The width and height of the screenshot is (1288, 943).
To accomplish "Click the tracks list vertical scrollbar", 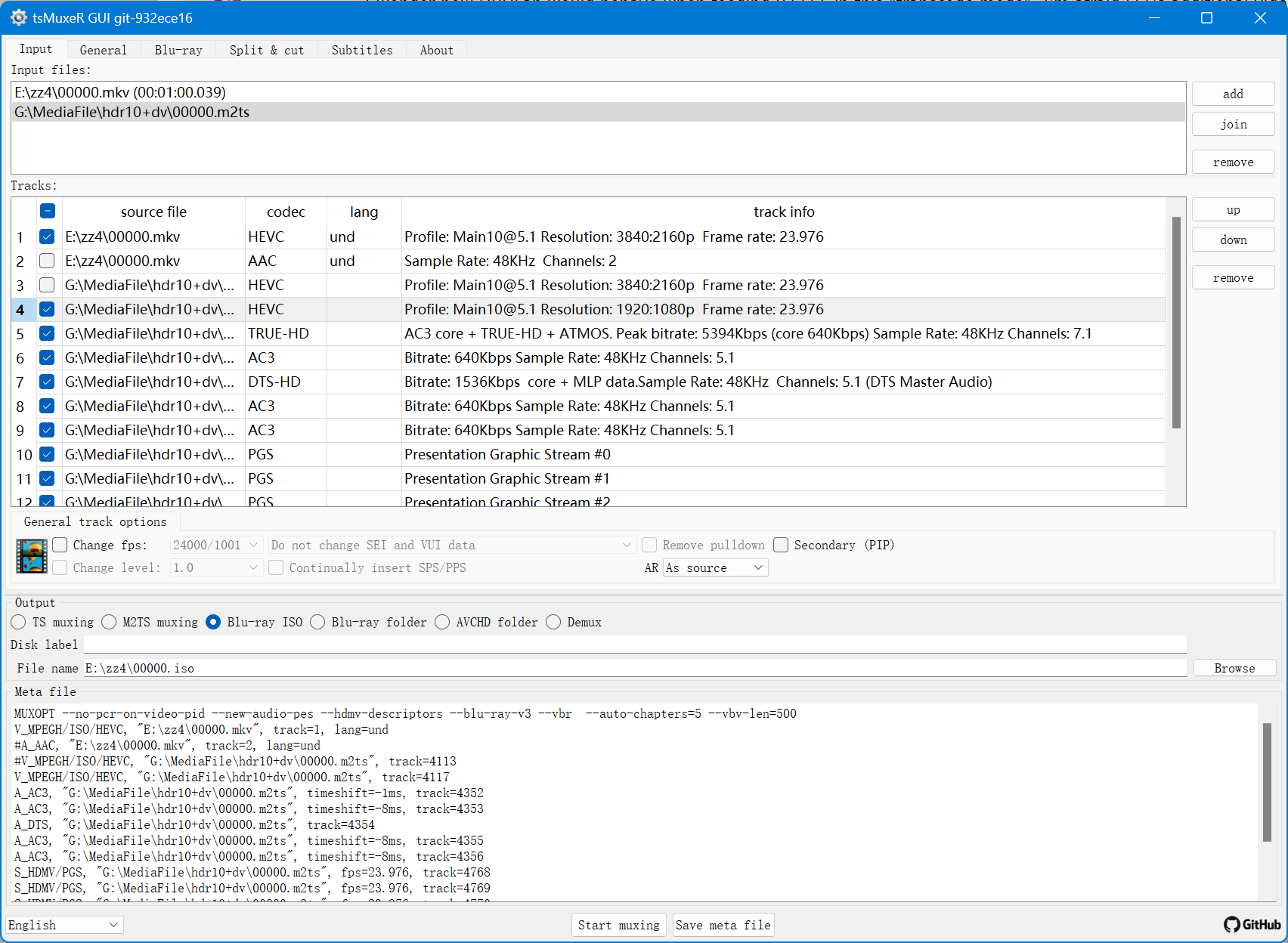I will coord(1176,323).
